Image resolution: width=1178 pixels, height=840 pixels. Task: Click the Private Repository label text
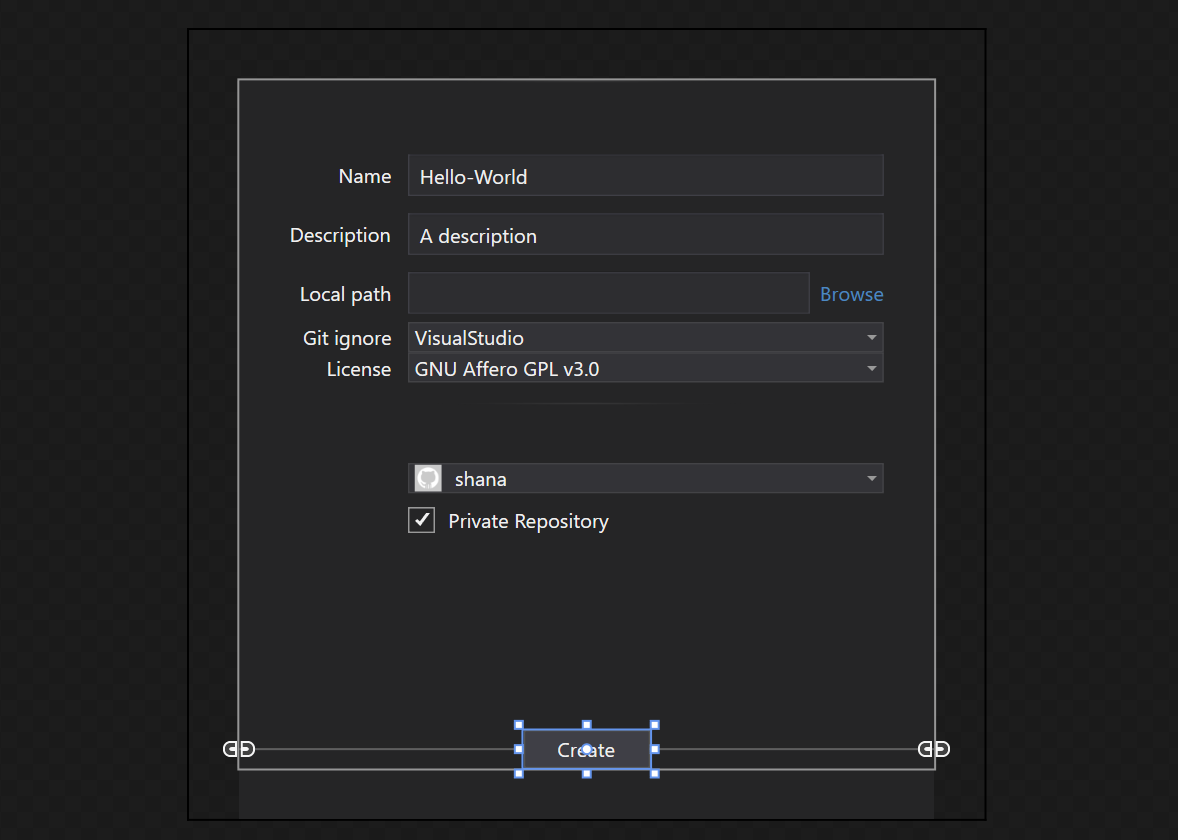point(528,521)
